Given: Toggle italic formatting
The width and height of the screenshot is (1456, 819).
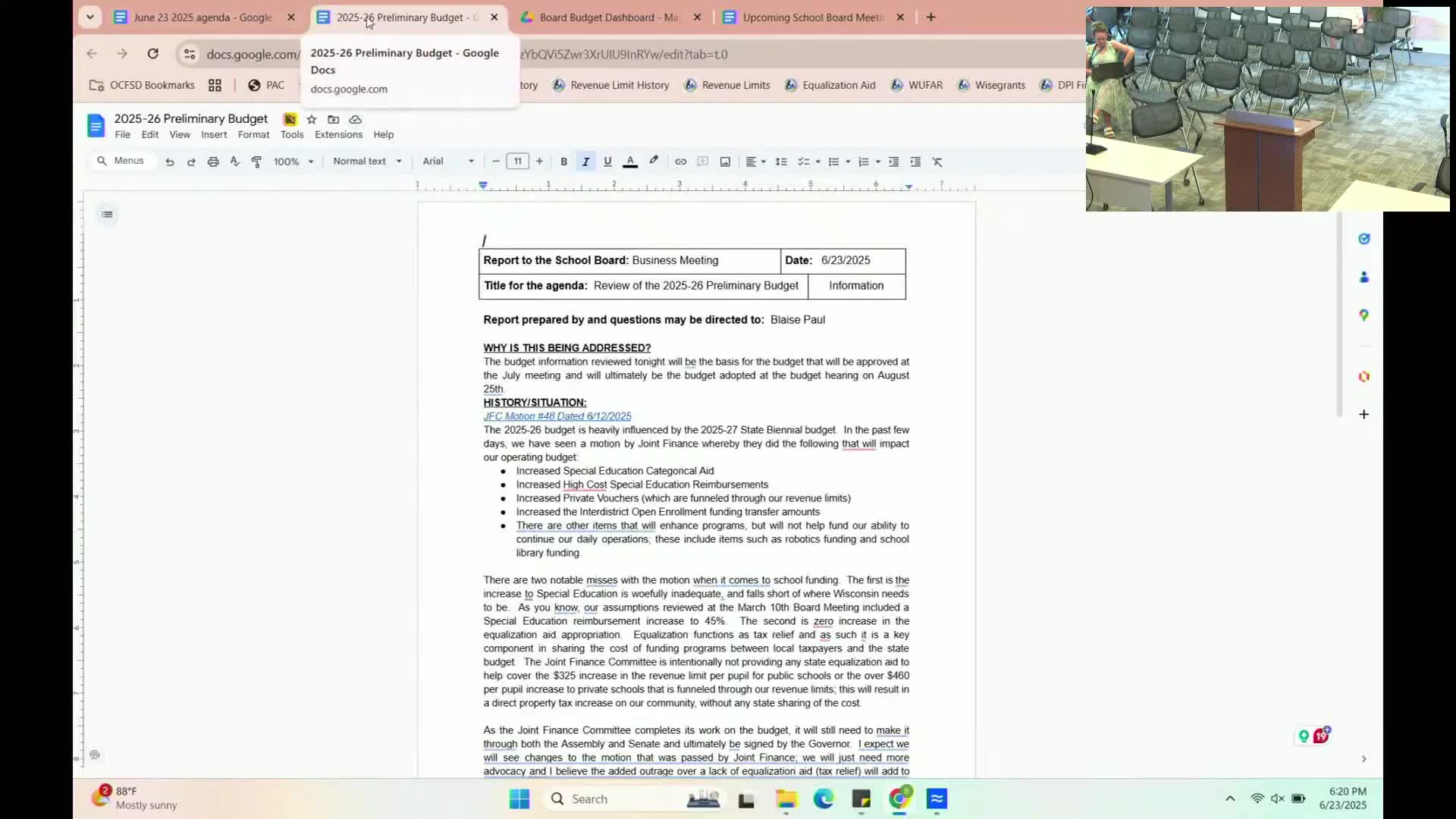Looking at the screenshot, I should coord(585,162).
